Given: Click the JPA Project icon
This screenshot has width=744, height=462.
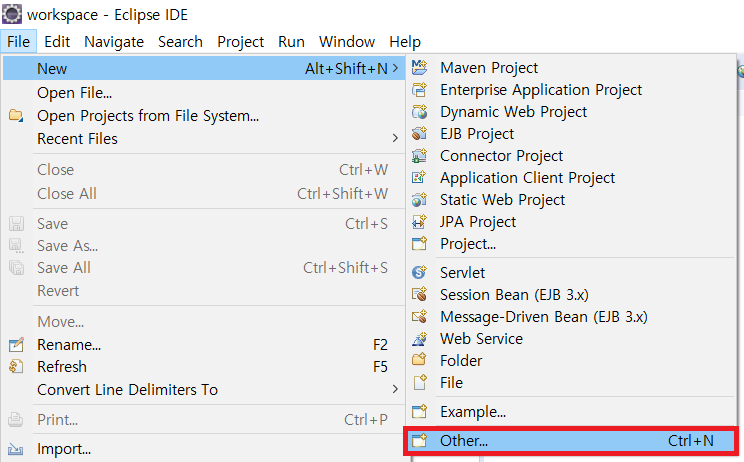Looking at the screenshot, I should pyautogui.click(x=419, y=222).
